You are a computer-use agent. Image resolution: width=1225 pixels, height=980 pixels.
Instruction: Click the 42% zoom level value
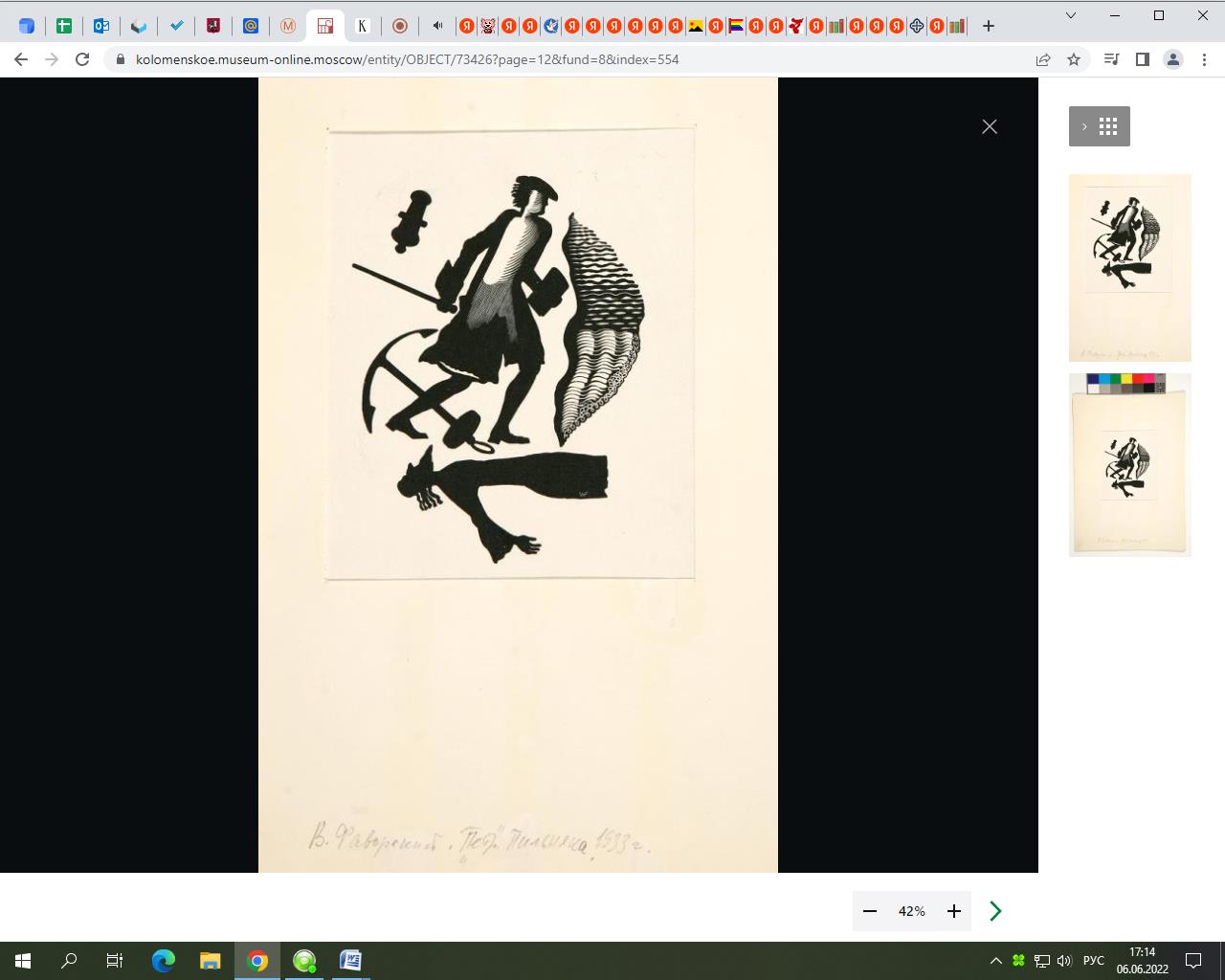912,911
